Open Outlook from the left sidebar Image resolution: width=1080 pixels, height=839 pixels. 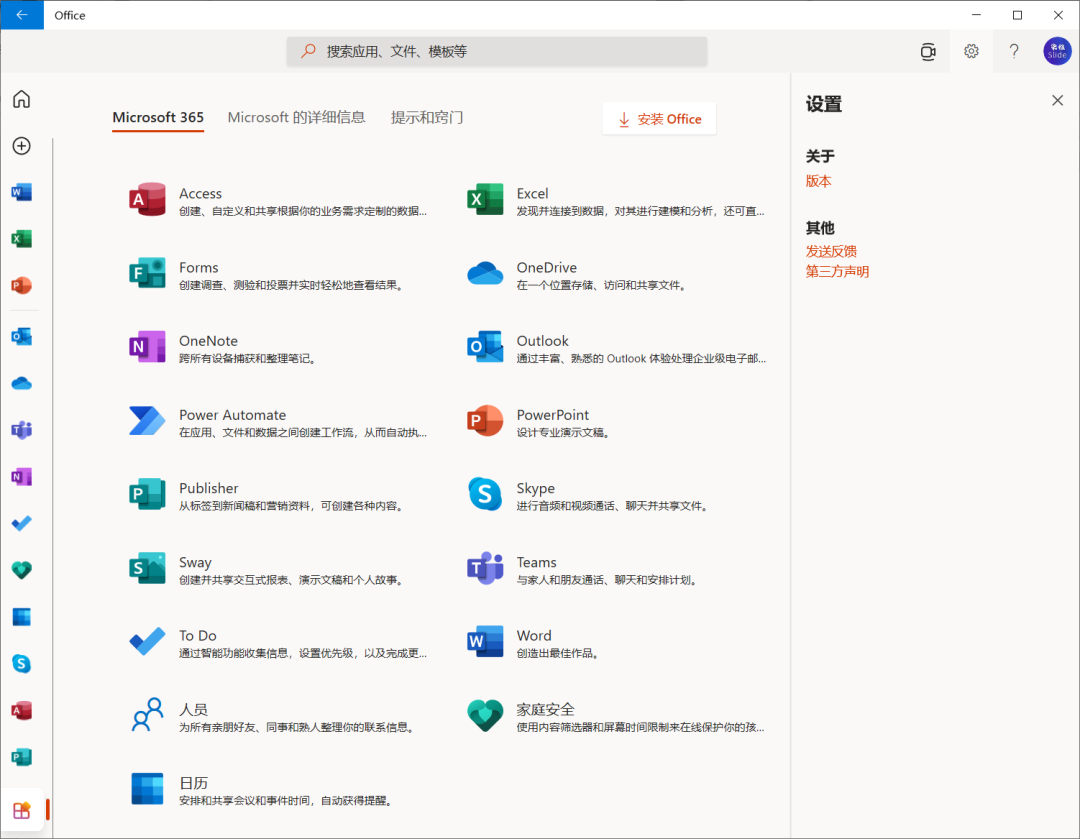click(x=21, y=337)
